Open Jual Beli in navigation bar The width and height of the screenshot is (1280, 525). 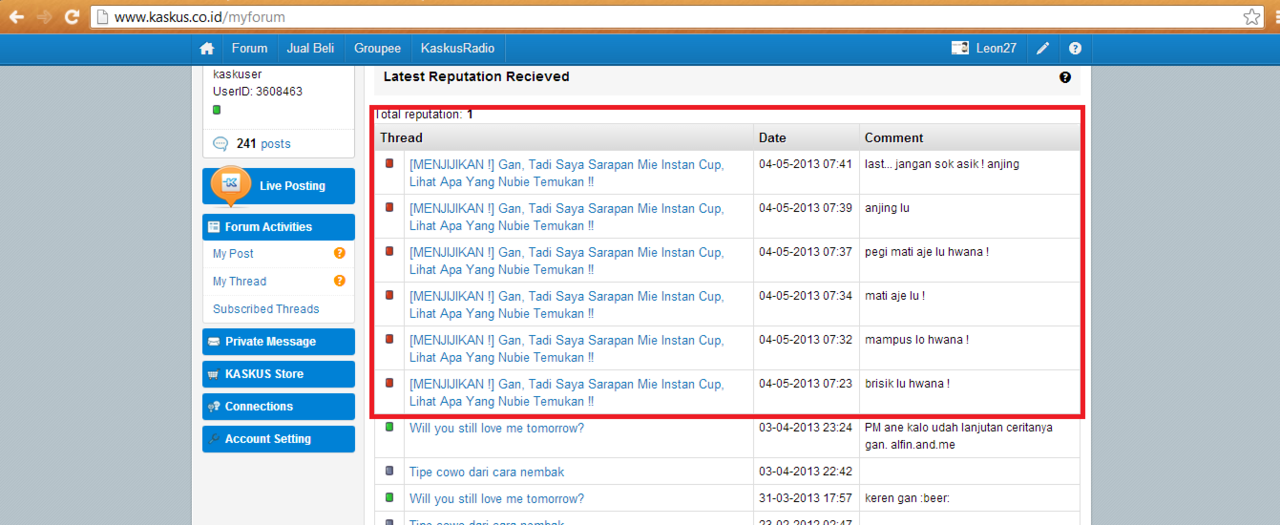(310, 48)
